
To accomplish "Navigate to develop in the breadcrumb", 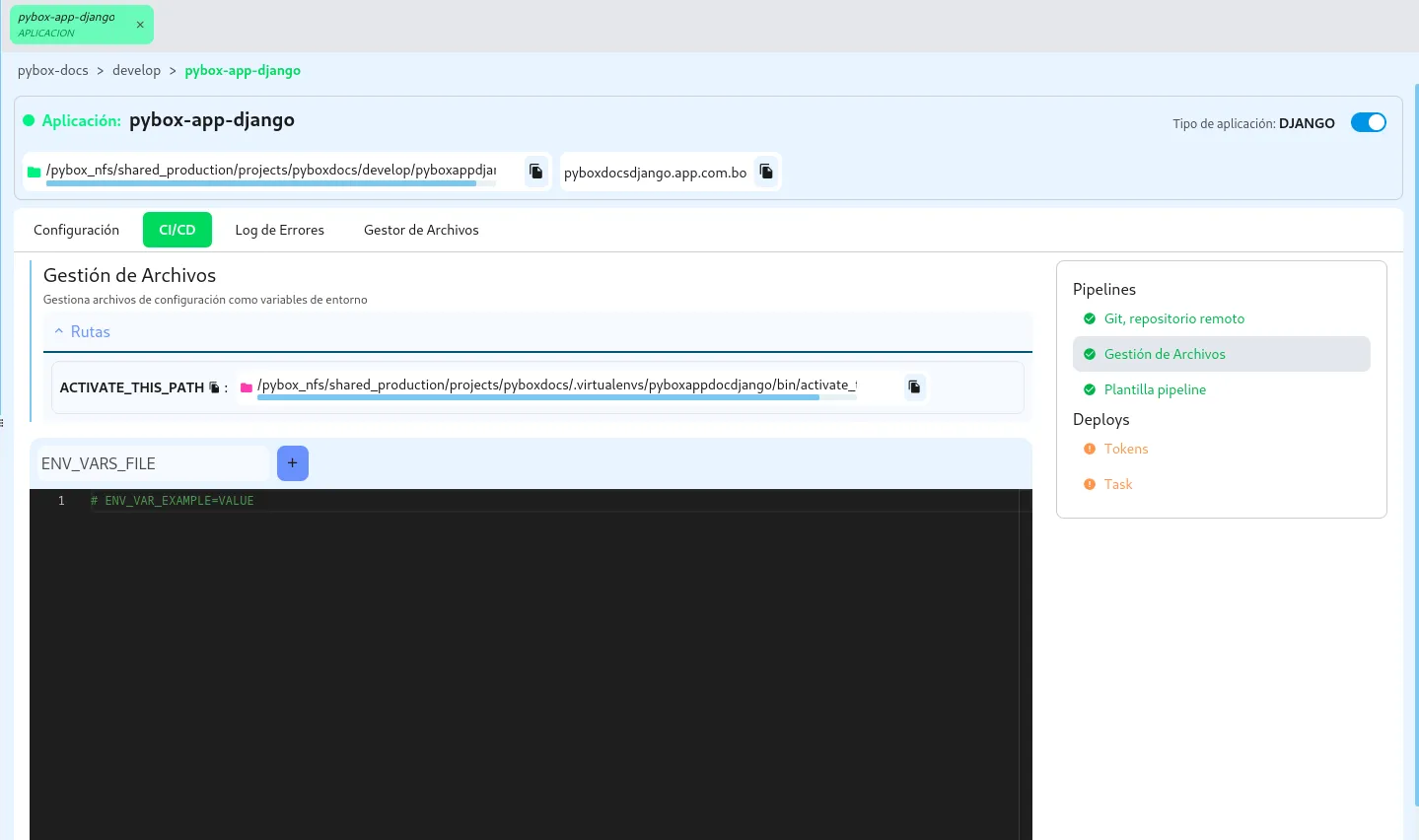I will (136, 70).
